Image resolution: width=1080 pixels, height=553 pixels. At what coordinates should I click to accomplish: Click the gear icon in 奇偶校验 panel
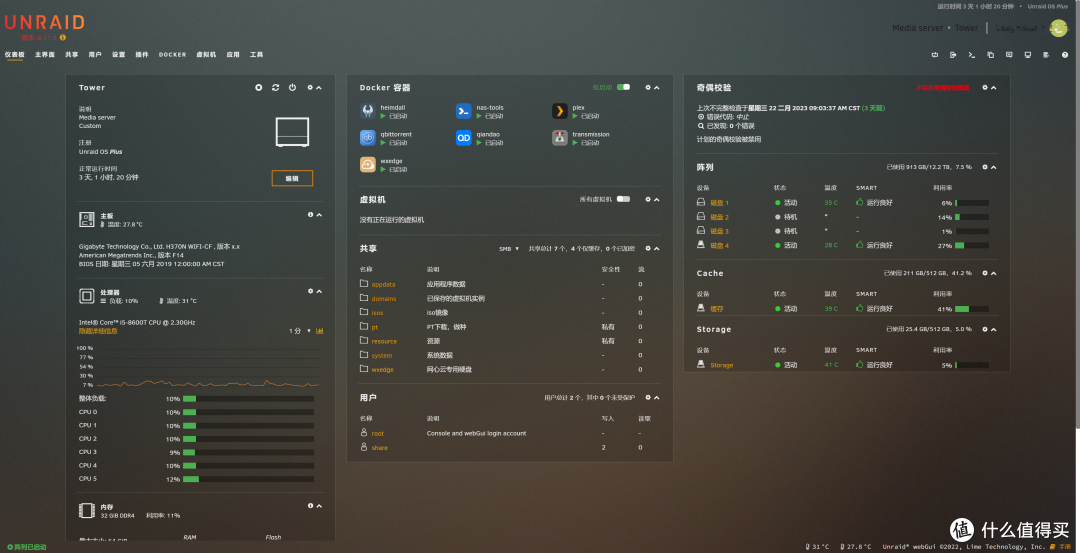[x=985, y=87]
